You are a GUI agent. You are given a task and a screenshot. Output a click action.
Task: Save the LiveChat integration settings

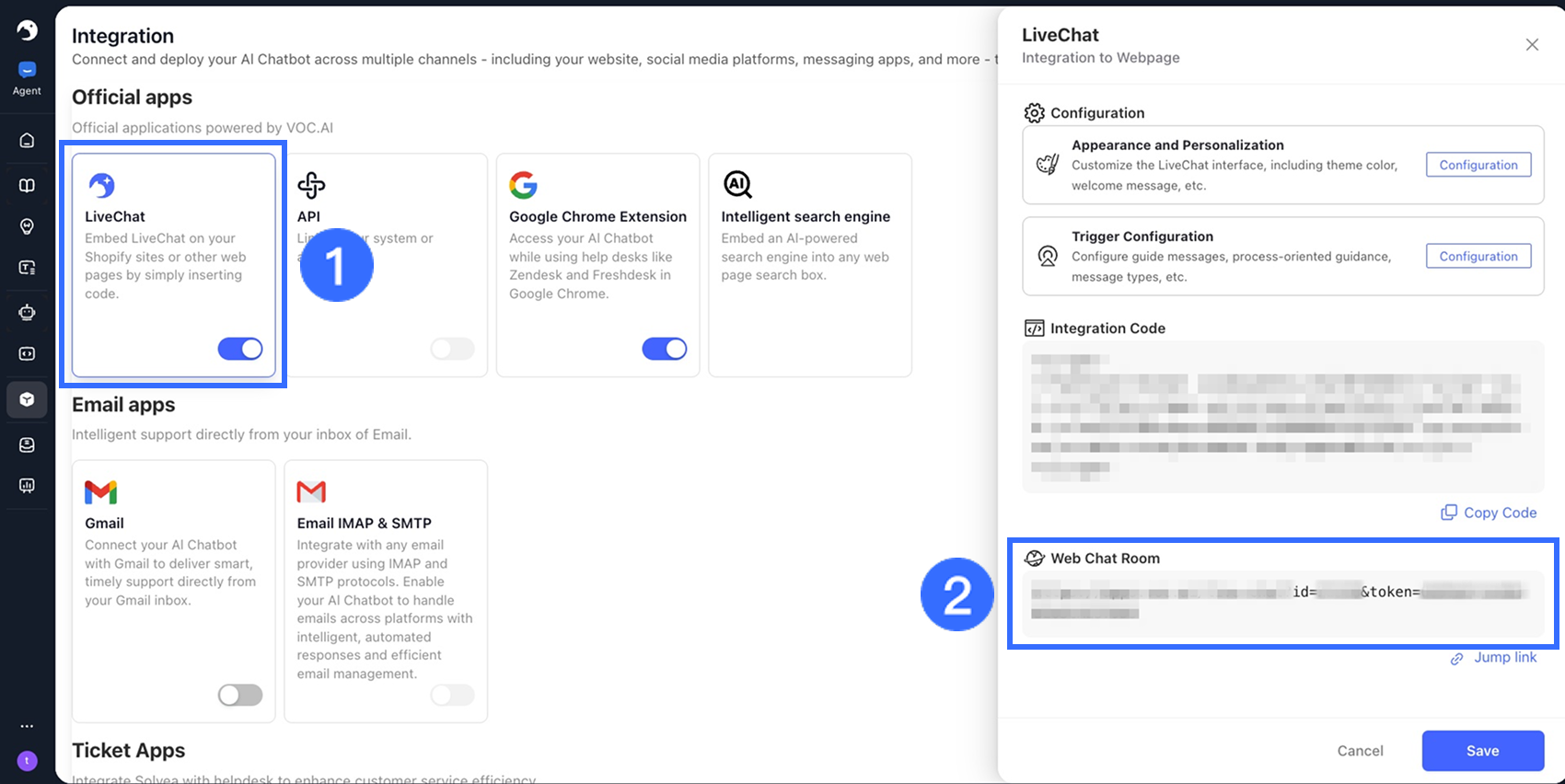pos(1482,751)
